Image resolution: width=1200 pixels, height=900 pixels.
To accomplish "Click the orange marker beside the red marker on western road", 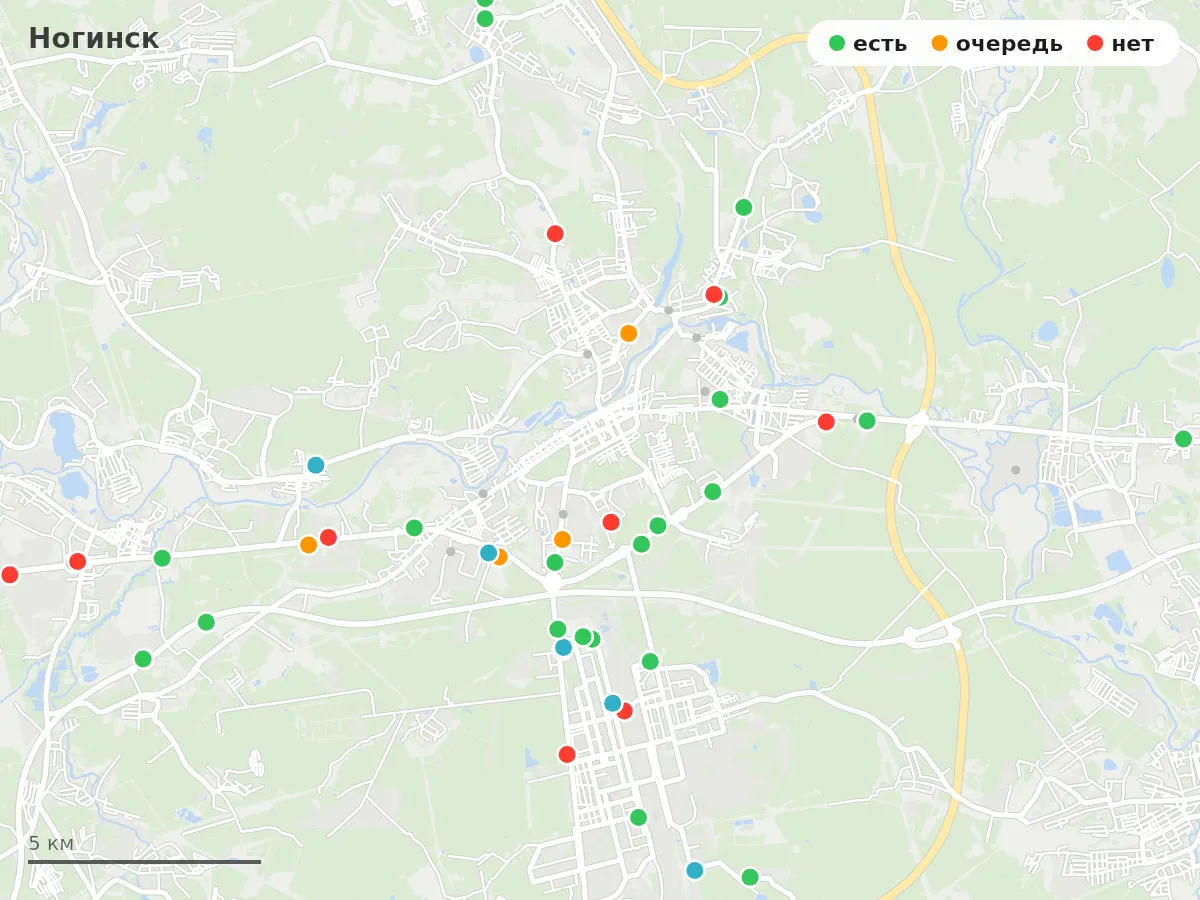I will tap(308, 545).
